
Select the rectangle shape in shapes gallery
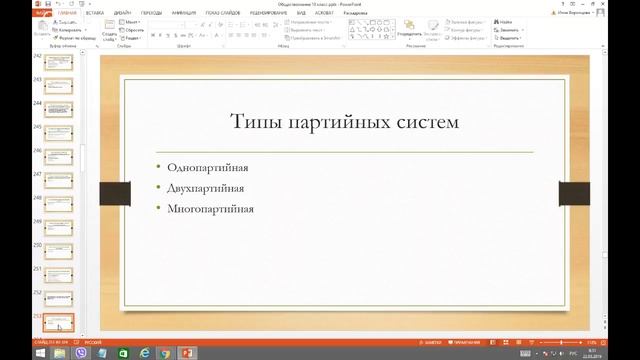372,22
